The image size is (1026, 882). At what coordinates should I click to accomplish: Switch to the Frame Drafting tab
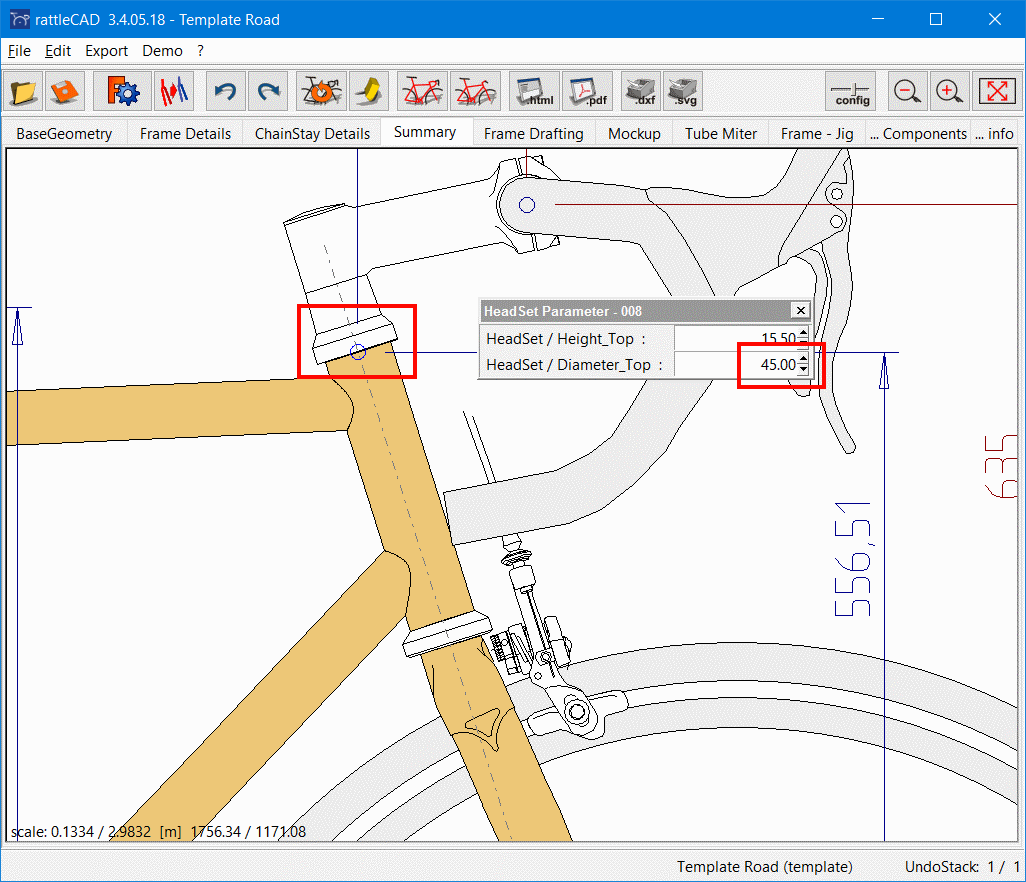point(533,133)
